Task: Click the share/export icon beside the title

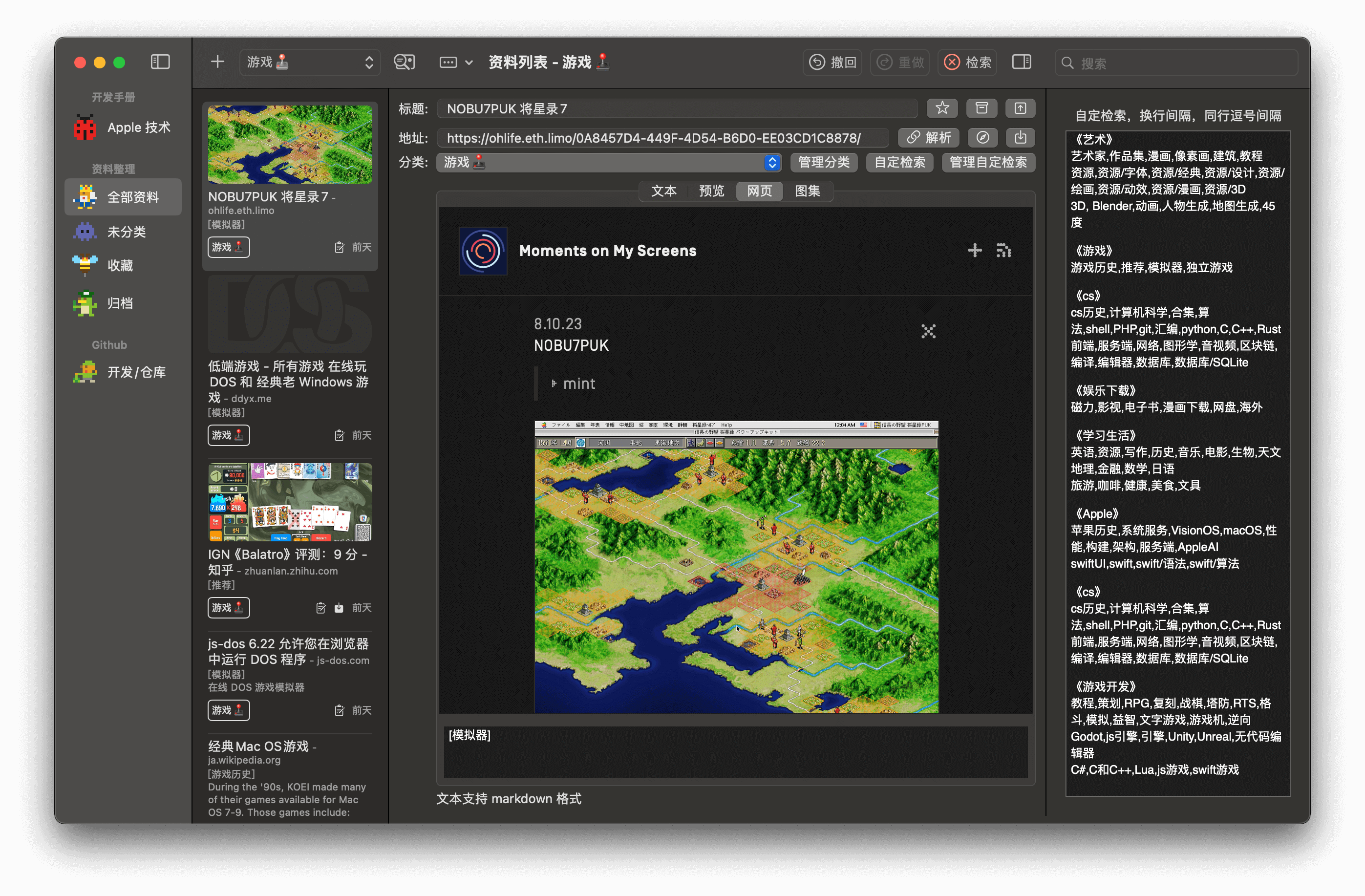Action: [x=1020, y=108]
